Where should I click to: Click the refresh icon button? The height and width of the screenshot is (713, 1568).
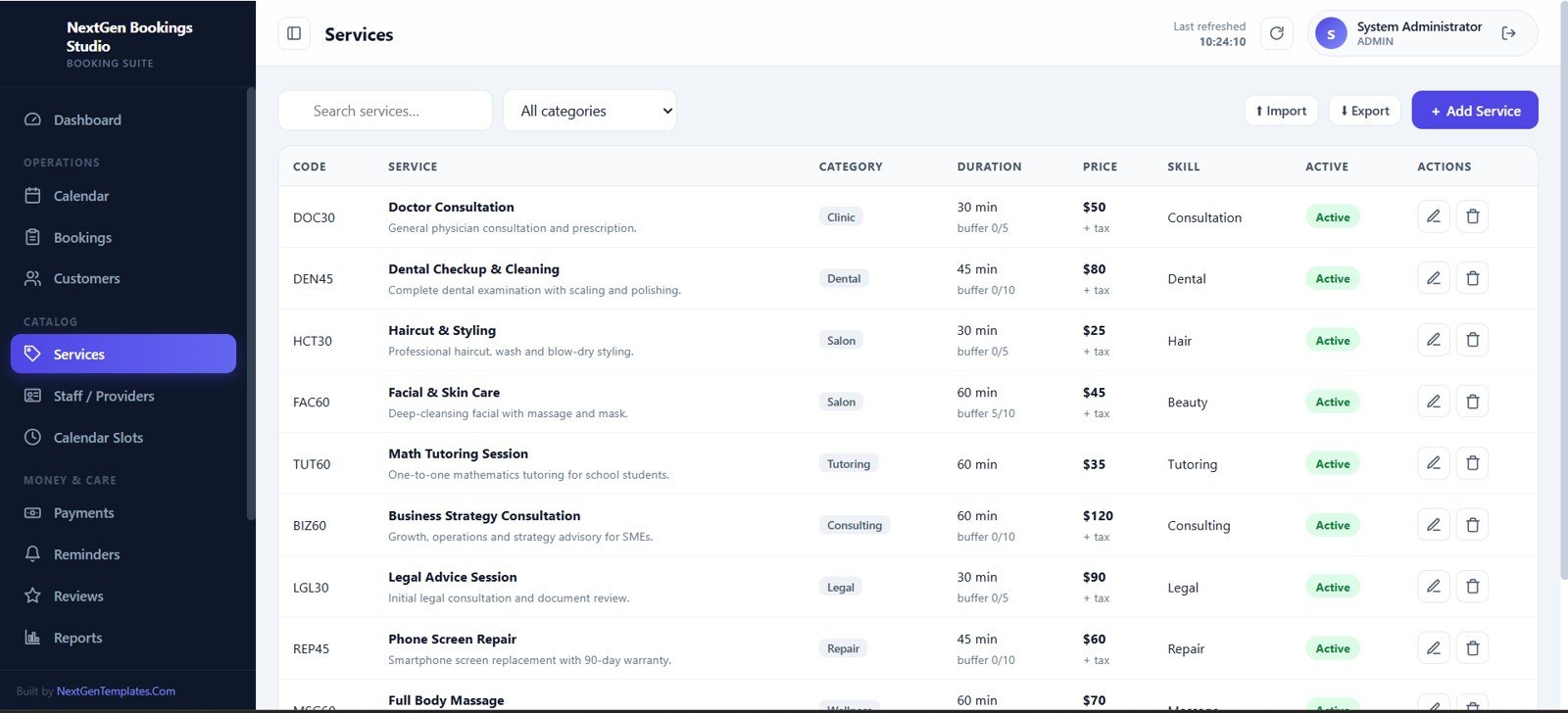pos(1276,33)
